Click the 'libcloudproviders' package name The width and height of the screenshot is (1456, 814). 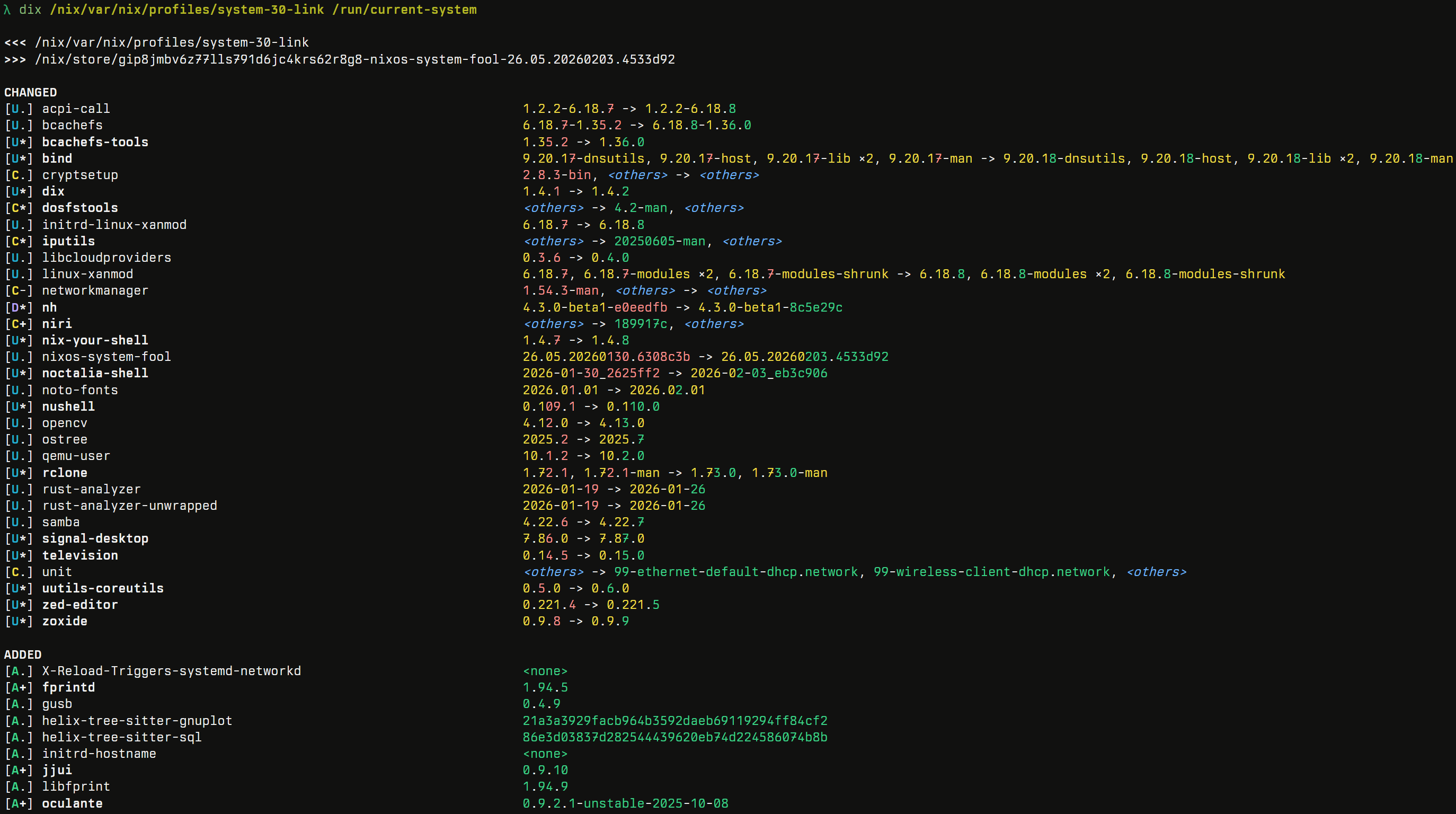107,257
